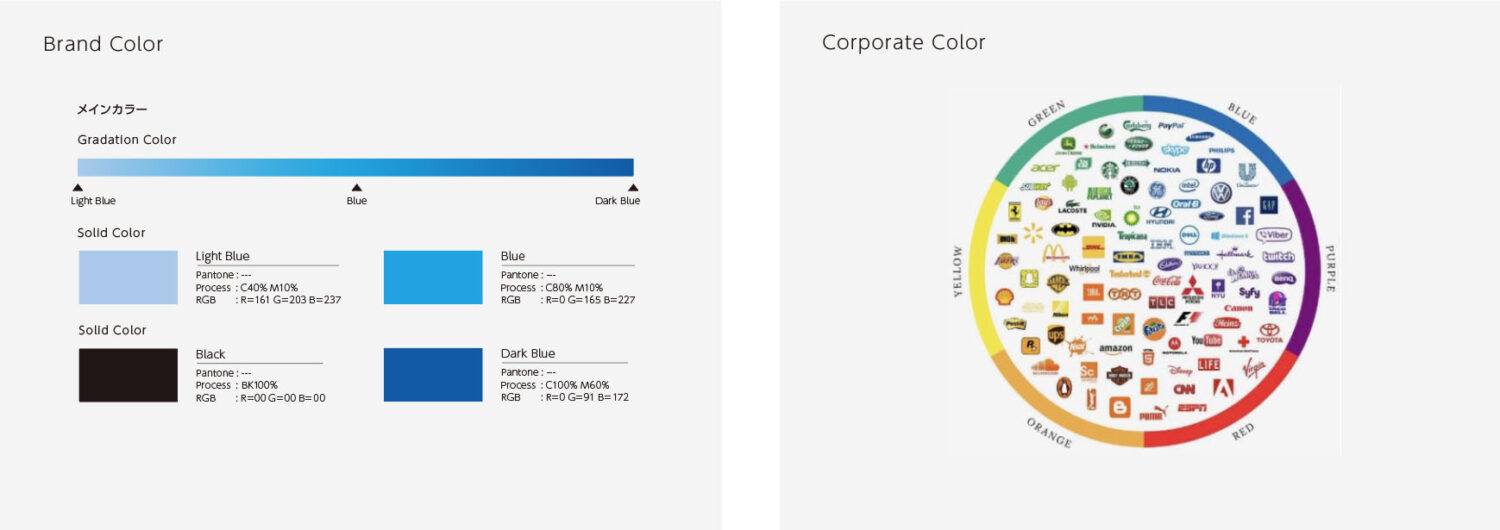Click the Volkswagen VW logo
The height and width of the screenshot is (530, 1500).
click(x=1220, y=192)
